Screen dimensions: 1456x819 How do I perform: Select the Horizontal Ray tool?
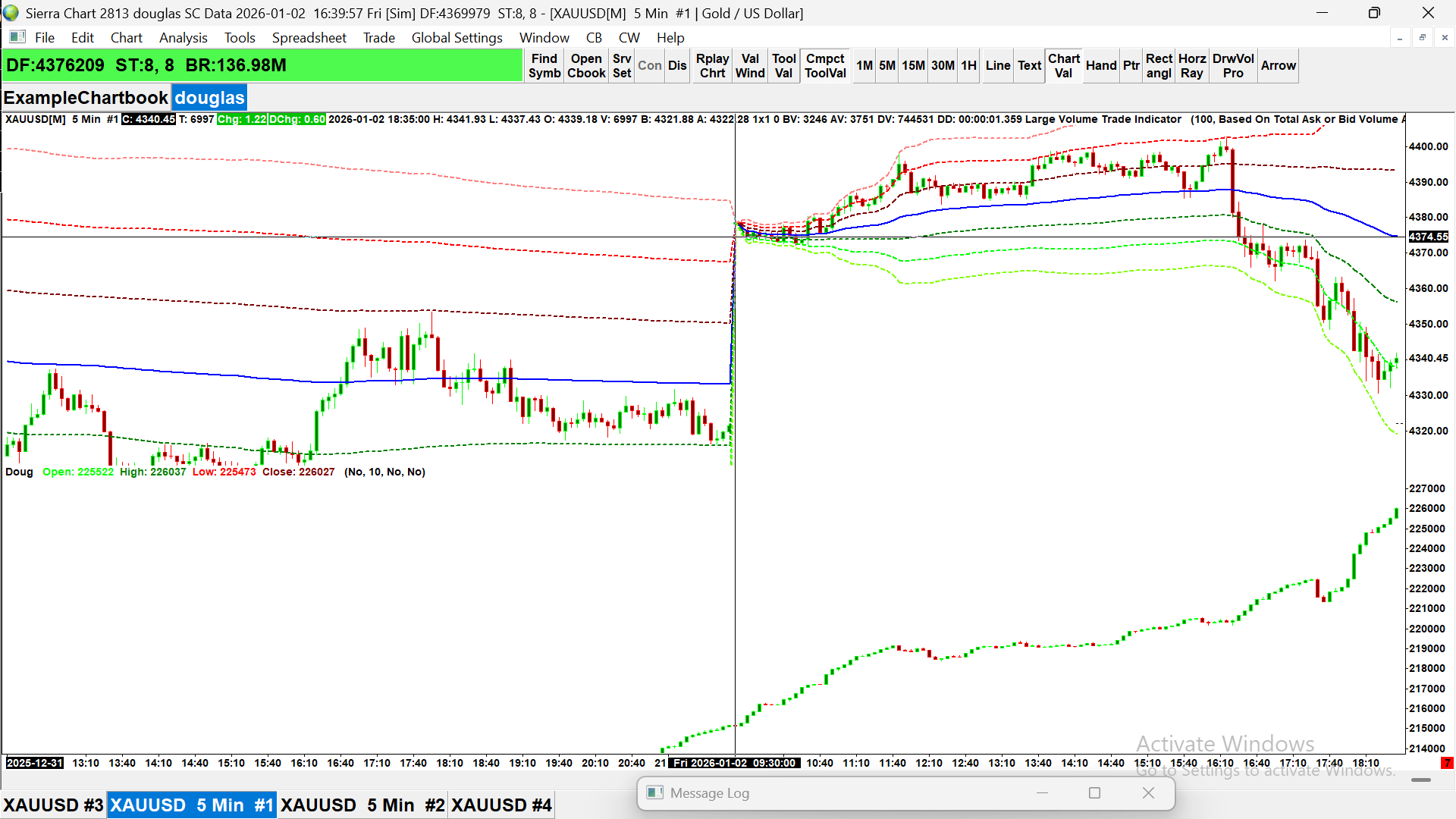pyautogui.click(x=1191, y=66)
